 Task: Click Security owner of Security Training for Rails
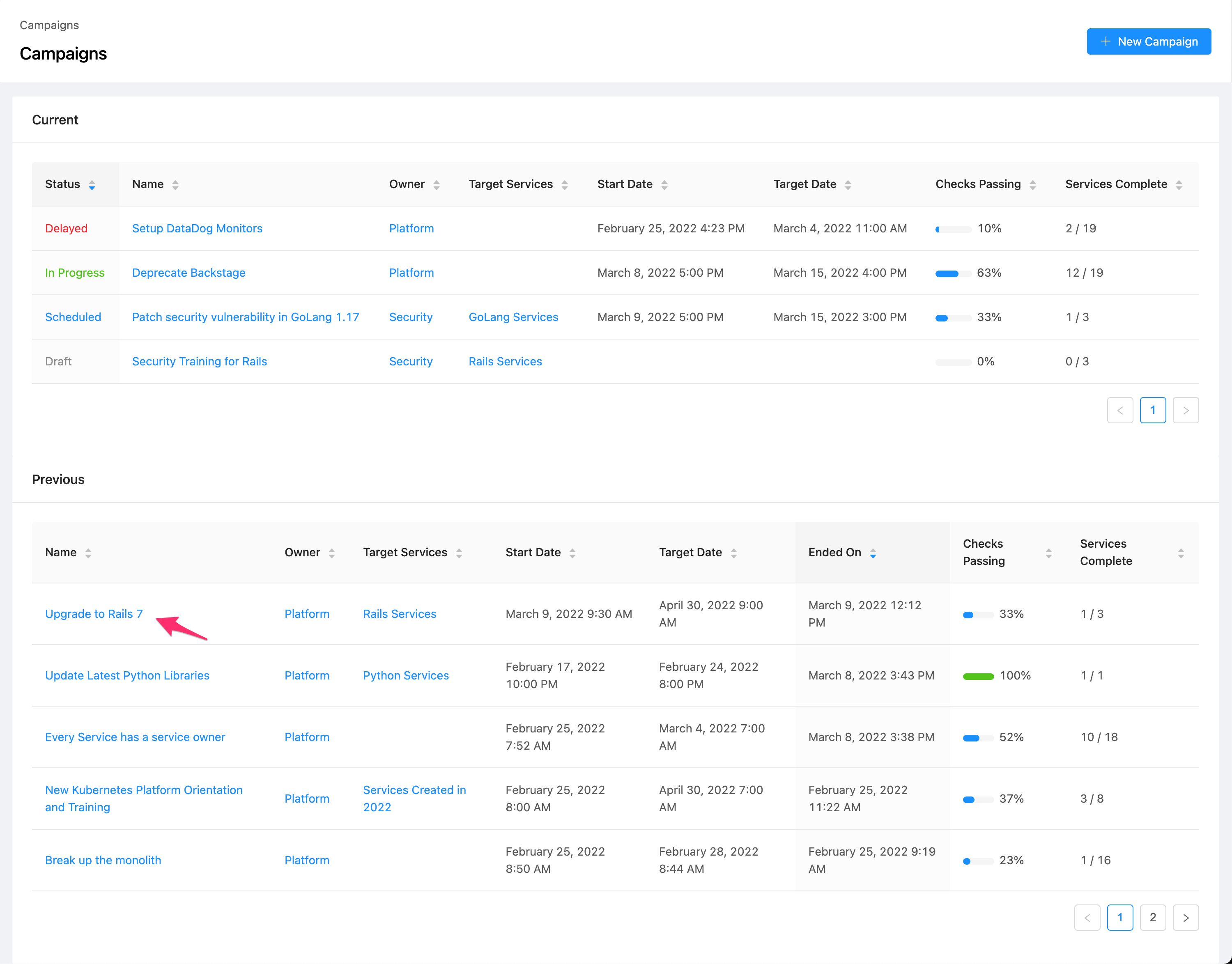411,361
